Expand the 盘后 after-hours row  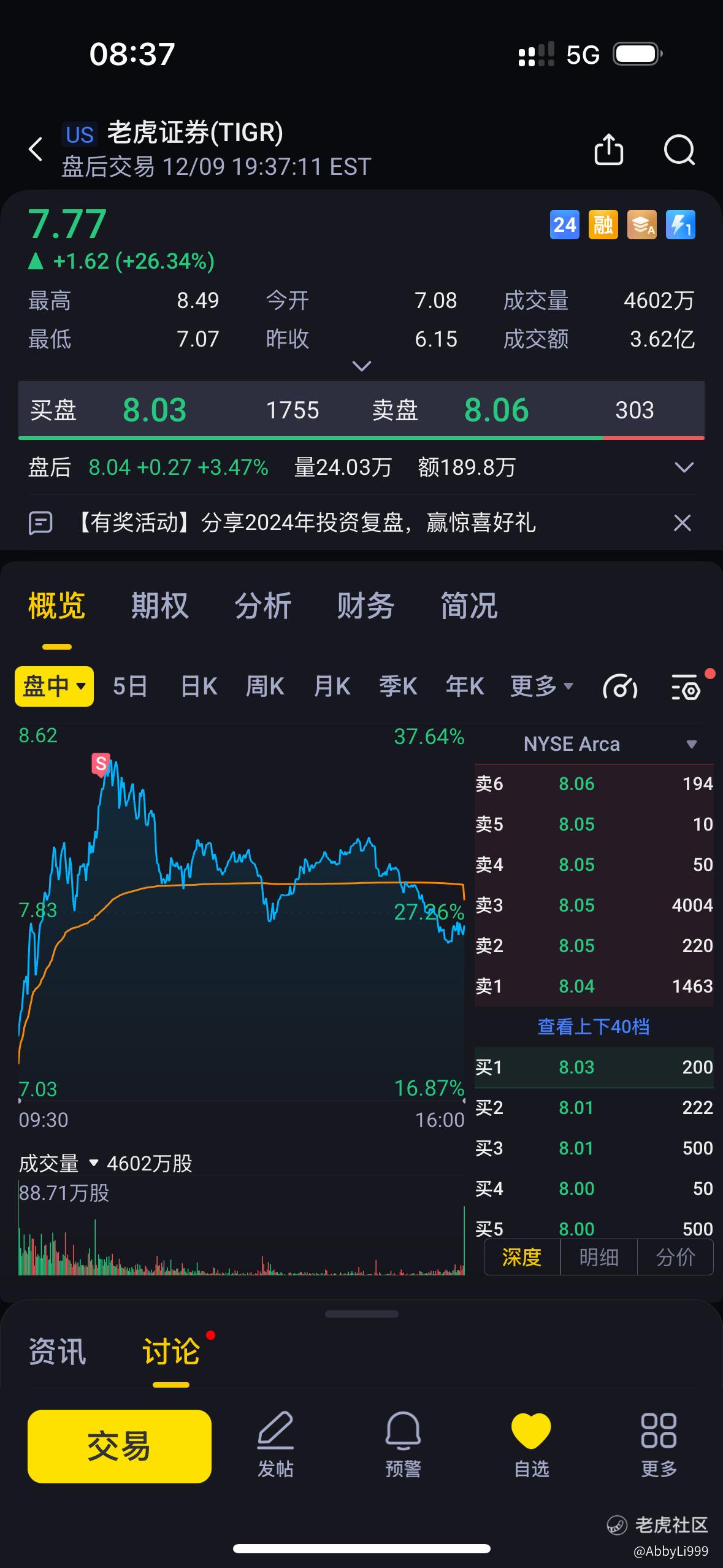point(684,467)
